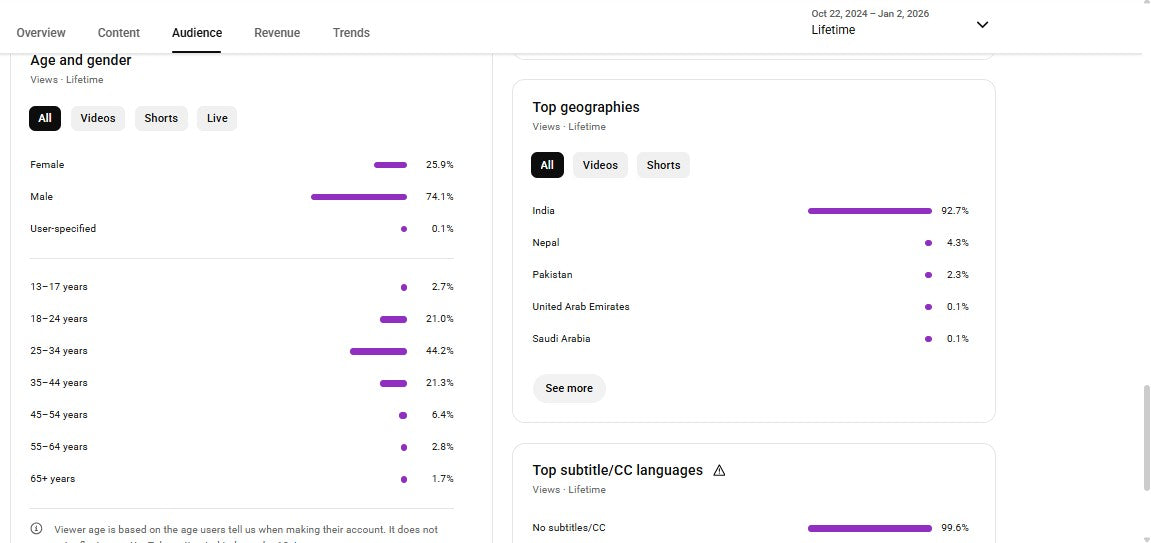Click the 25–34 years age bar

[378, 351]
